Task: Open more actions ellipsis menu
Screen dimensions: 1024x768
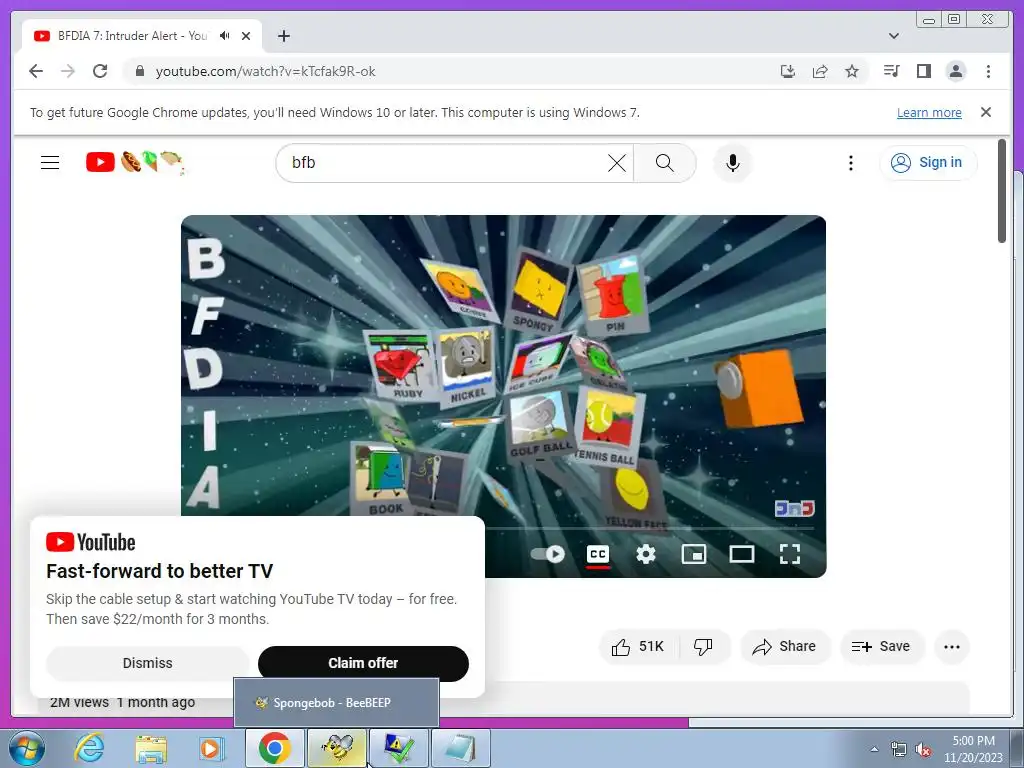Action: [x=952, y=647]
